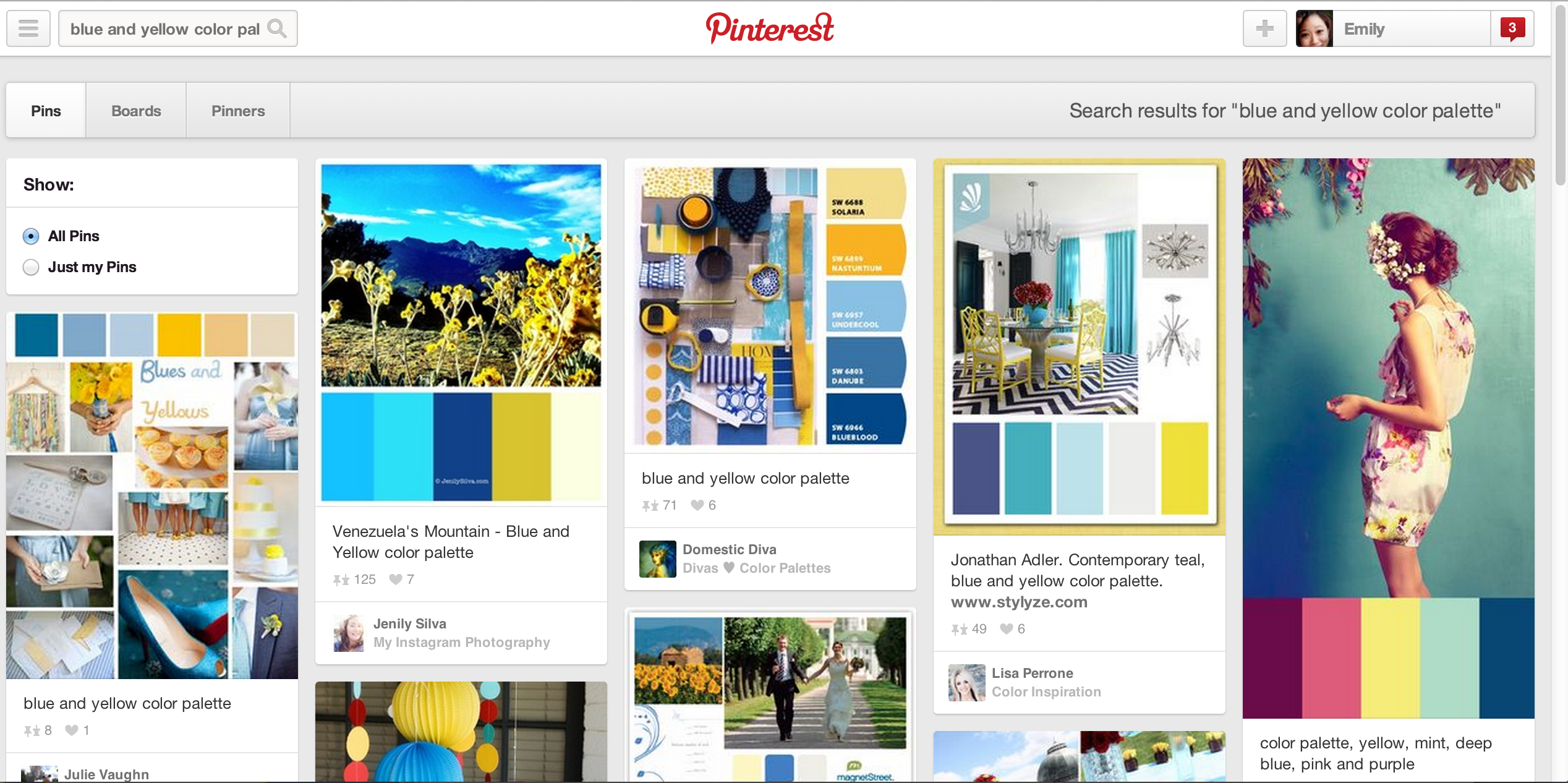Click 'Venezuela's Mountain - Blue and Yellow' caption
The image size is (1568, 783).
[x=451, y=542]
